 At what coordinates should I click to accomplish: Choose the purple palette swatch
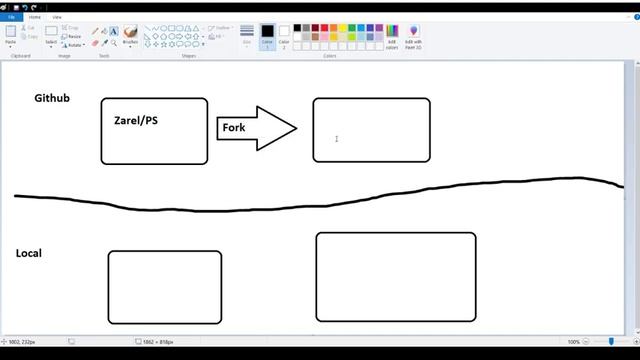(x=379, y=28)
